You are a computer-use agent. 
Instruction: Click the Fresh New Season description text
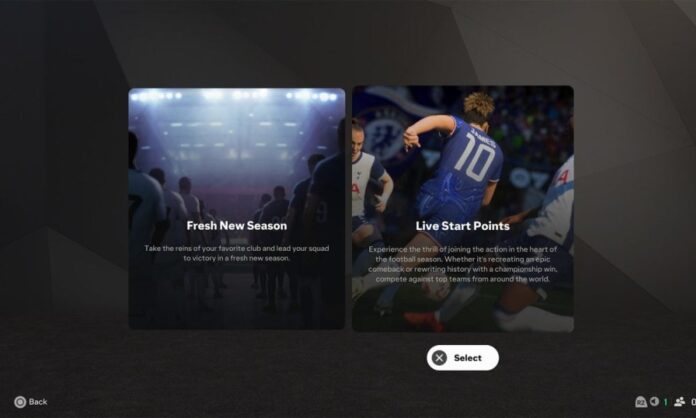[237, 253]
